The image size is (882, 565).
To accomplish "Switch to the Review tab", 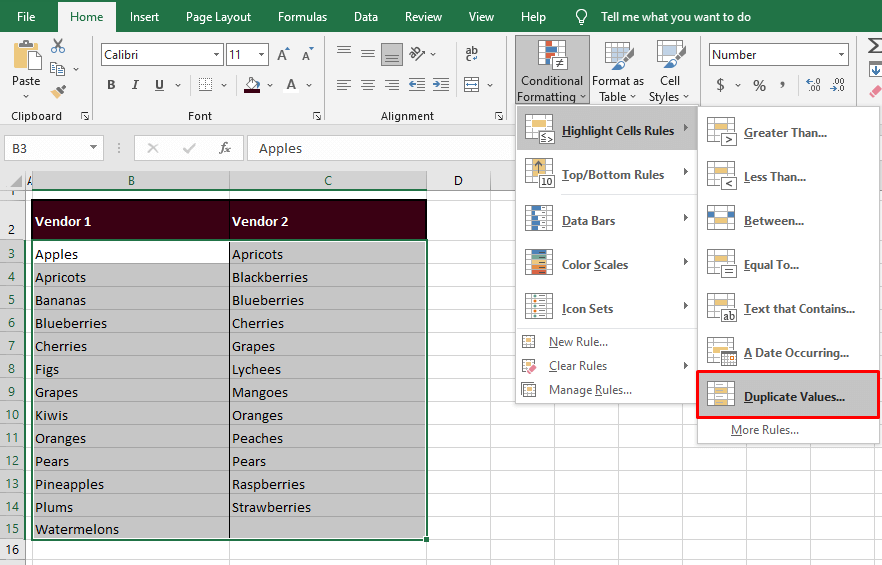I will (423, 17).
